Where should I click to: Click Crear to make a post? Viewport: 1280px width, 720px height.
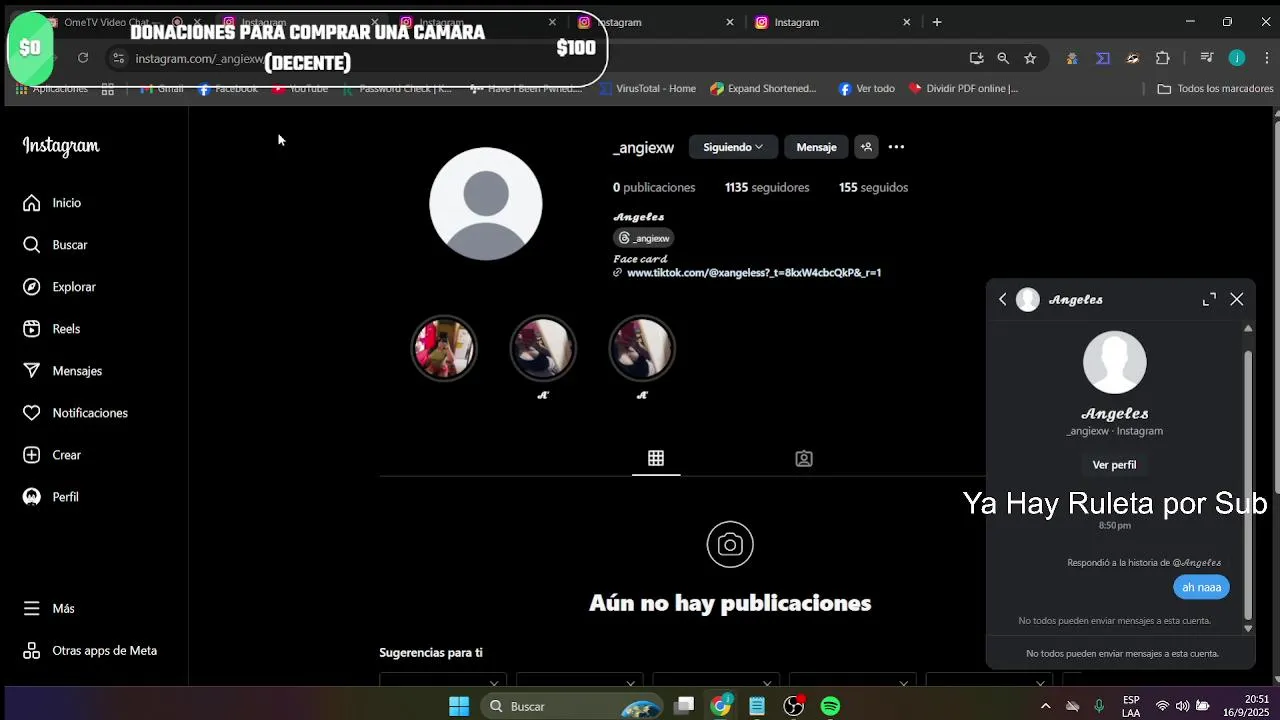coord(52,455)
